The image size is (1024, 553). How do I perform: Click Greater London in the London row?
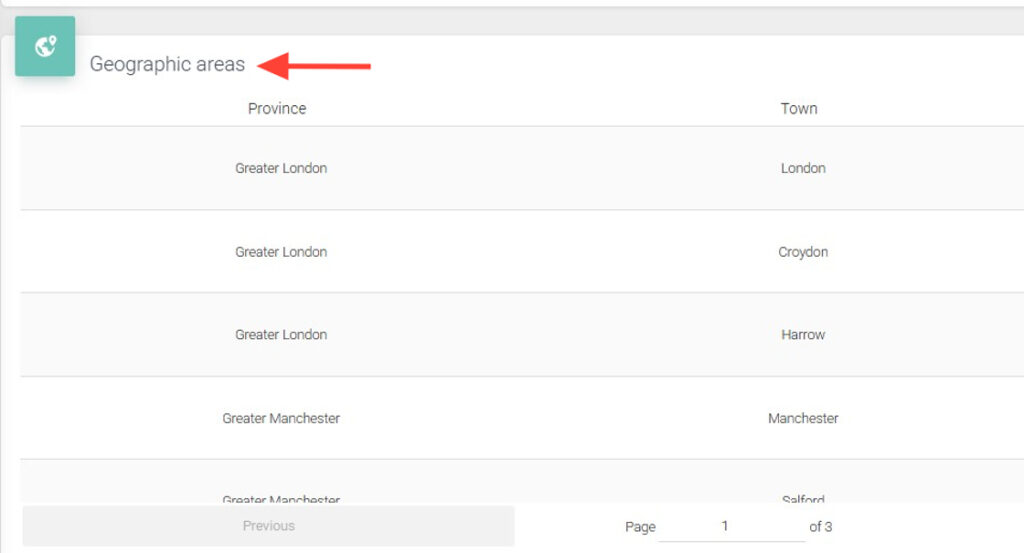pyautogui.click(x=281, y=168)
